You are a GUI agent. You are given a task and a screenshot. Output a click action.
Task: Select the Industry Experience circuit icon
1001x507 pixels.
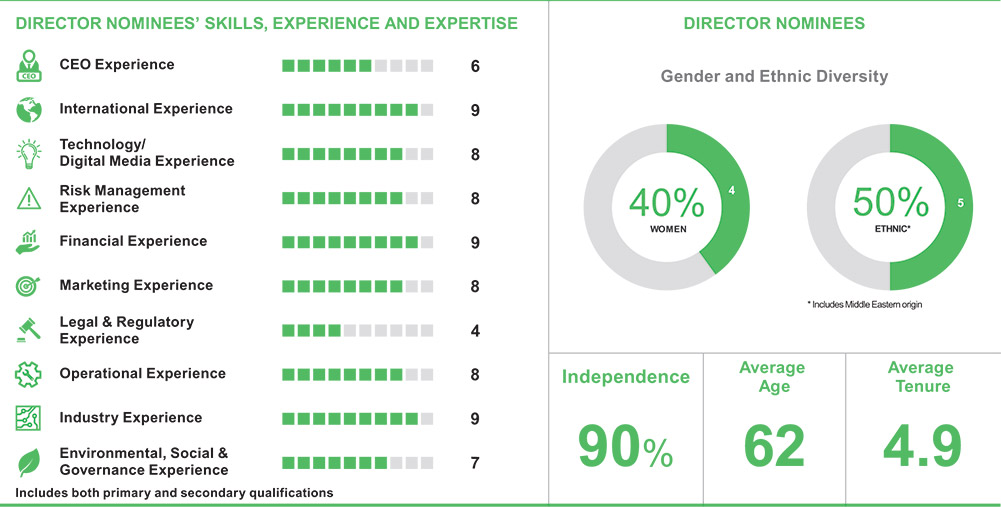click(x=28, y=418)
